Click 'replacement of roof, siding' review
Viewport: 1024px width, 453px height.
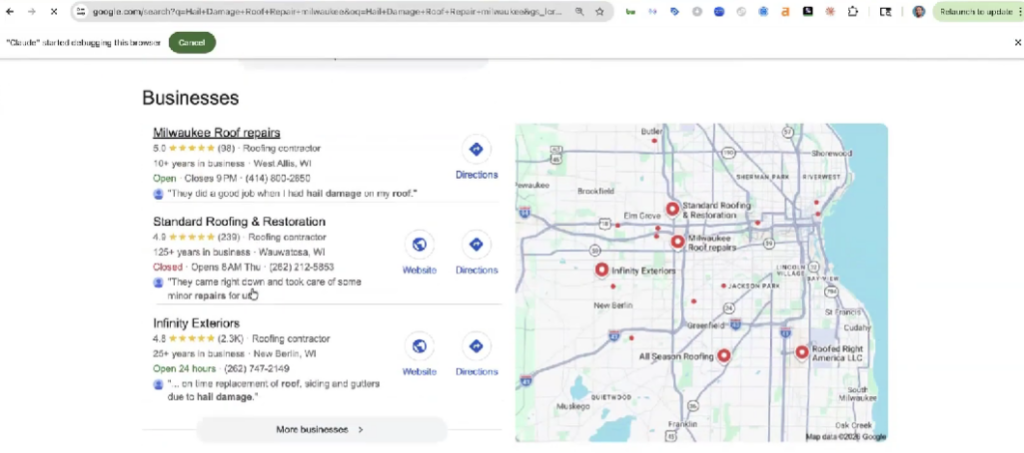click(x=274, y=390)
